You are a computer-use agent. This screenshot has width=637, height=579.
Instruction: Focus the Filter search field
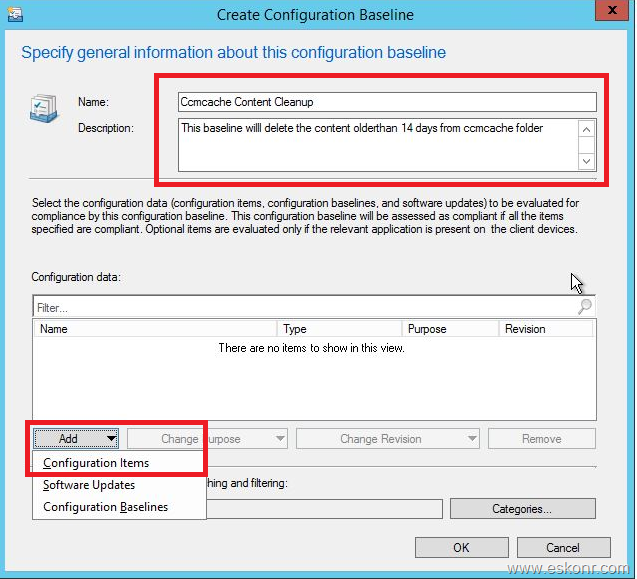pyautogui.click(x=300, y=308)
